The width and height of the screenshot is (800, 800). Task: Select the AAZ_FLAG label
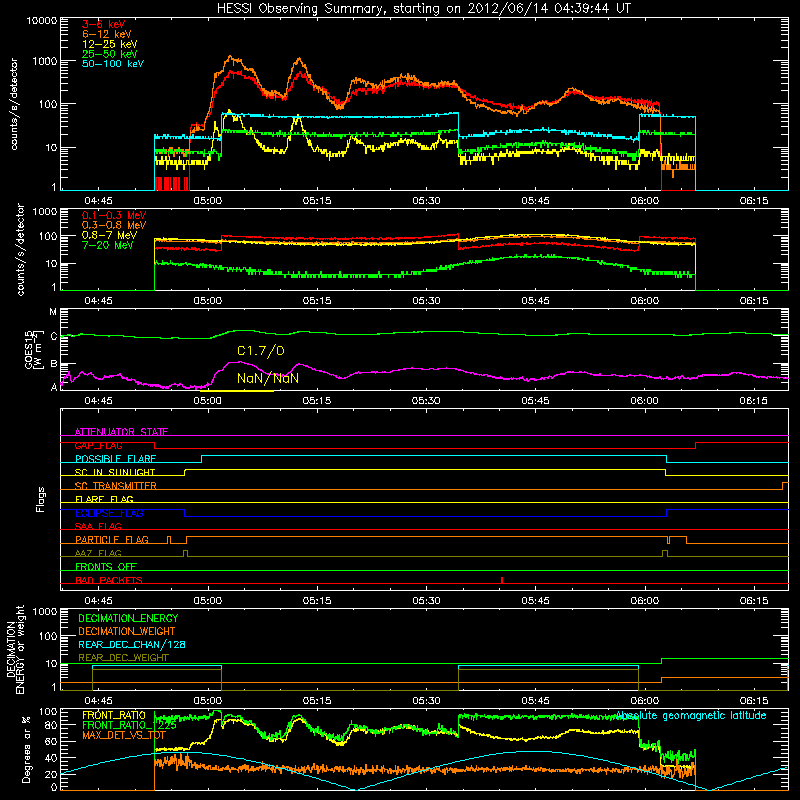[98, 553]
